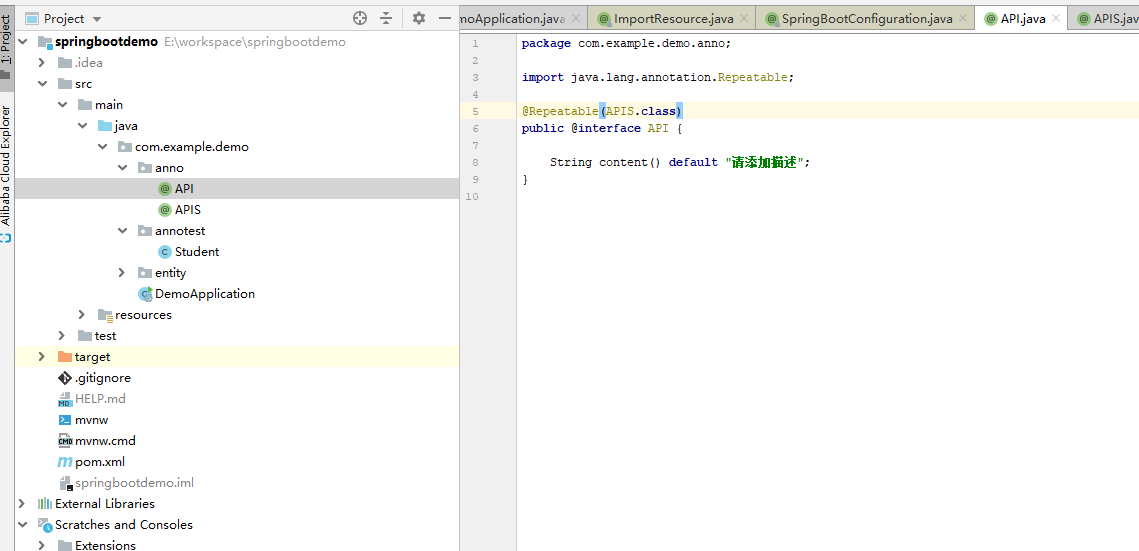Click the Repeatable import identifier in code
Screen dimensions: 1139x551
coord(752,77)
